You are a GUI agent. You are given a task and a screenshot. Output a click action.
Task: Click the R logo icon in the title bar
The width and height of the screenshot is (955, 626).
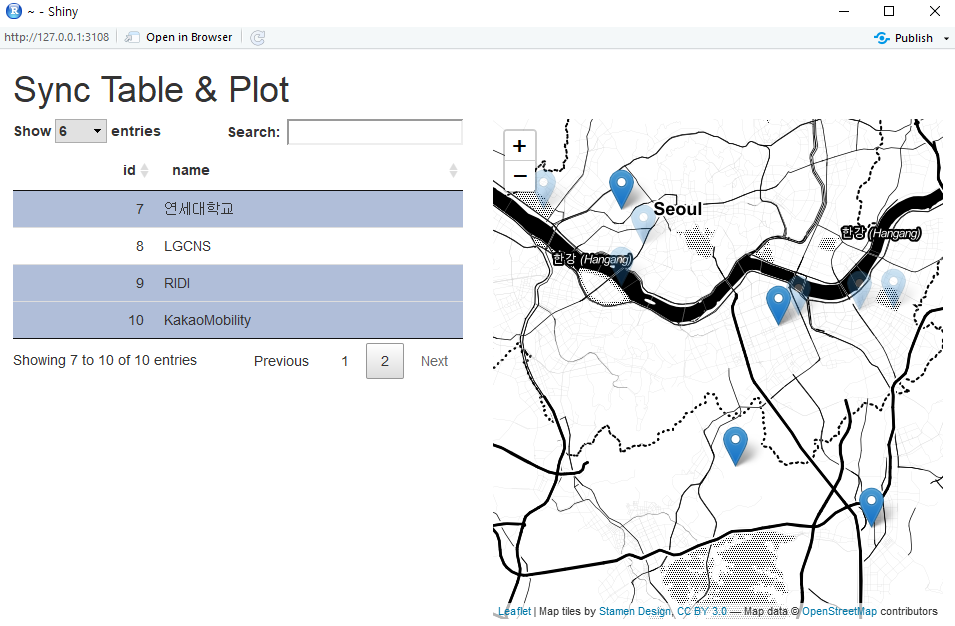[13, 11]
